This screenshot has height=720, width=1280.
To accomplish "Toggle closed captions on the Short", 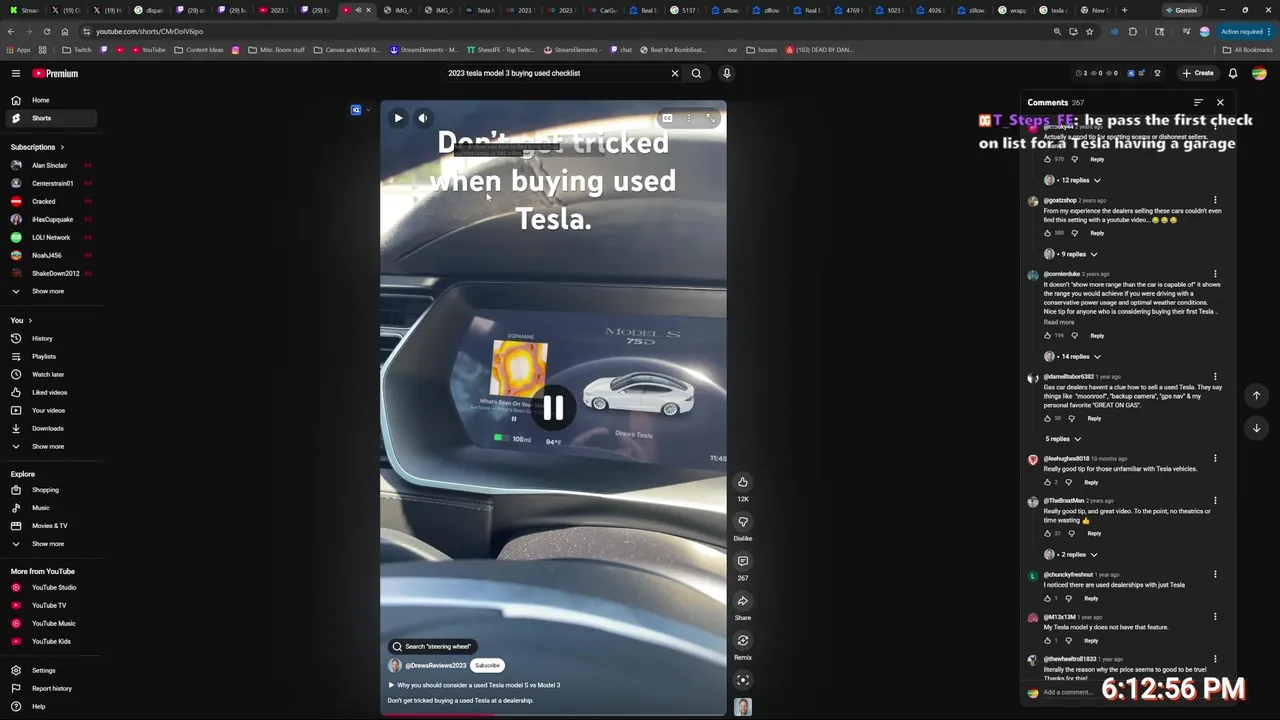I will pos(667,118).
